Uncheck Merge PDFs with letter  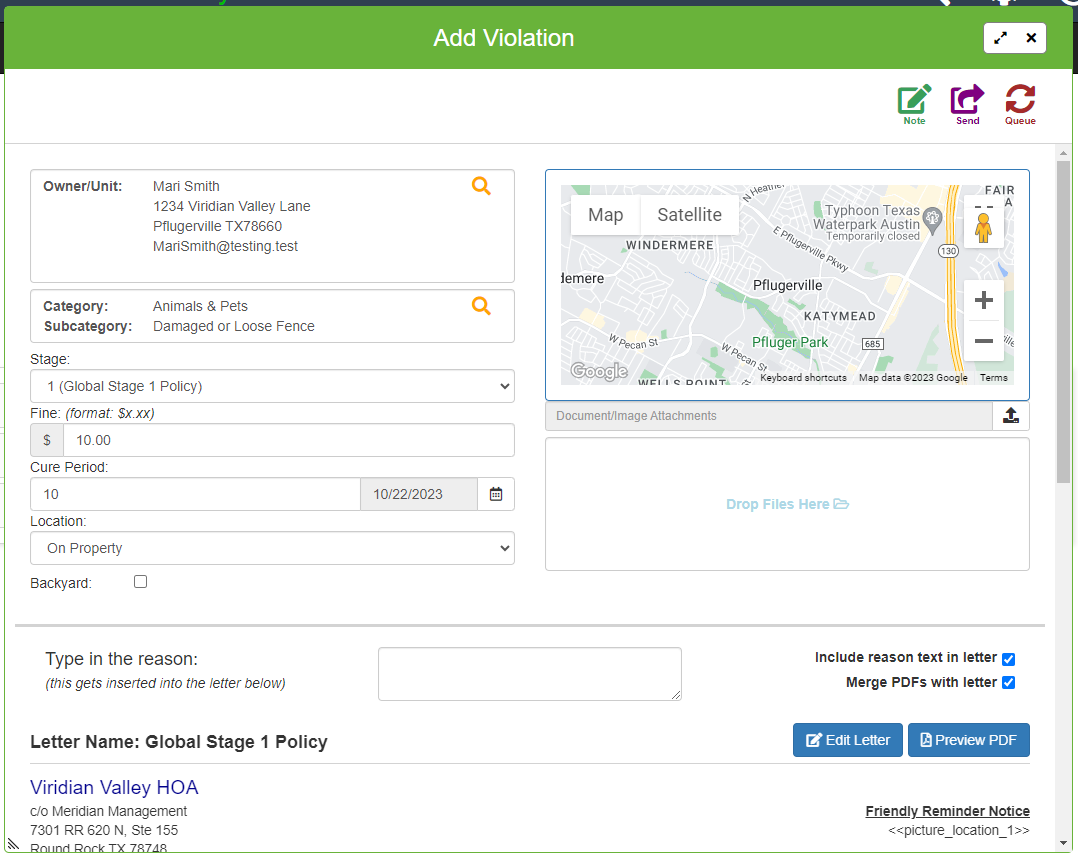[x=1009, y=682]
